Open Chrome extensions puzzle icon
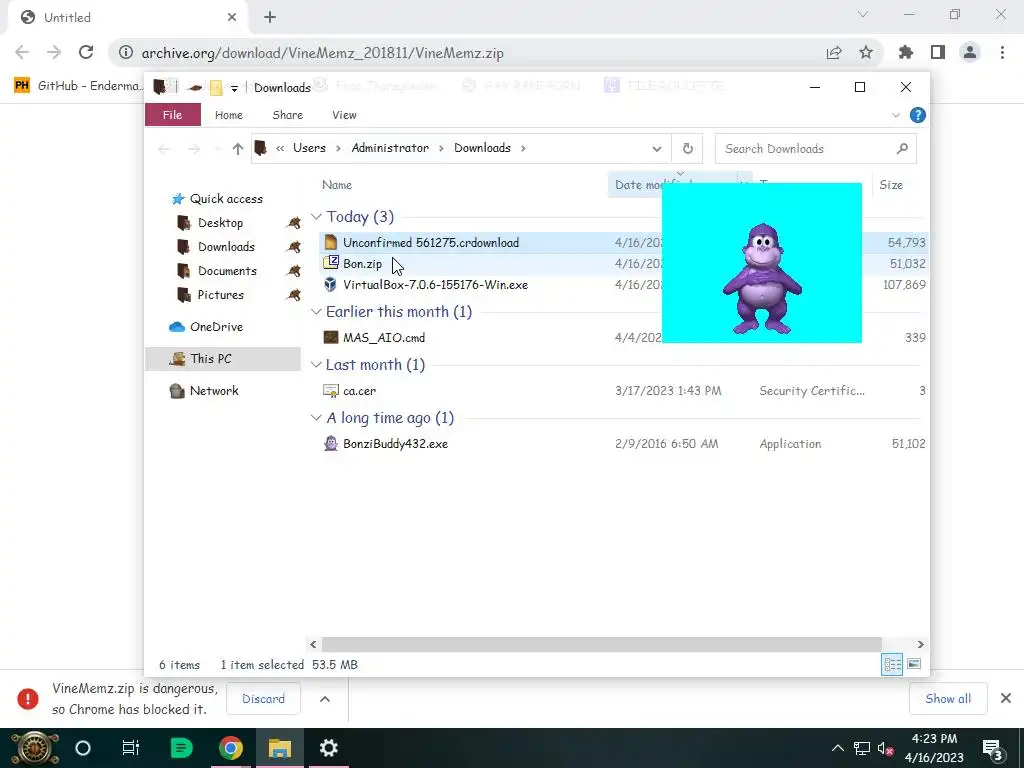The height and width of the screenshot is (768, 1024). [x=906, y=52]
